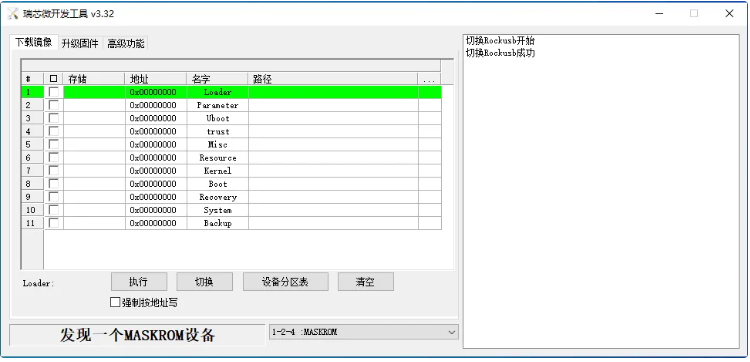Click the 地址 column header
The width and height of the screenshot is (750, 362).
coord(156,79)
